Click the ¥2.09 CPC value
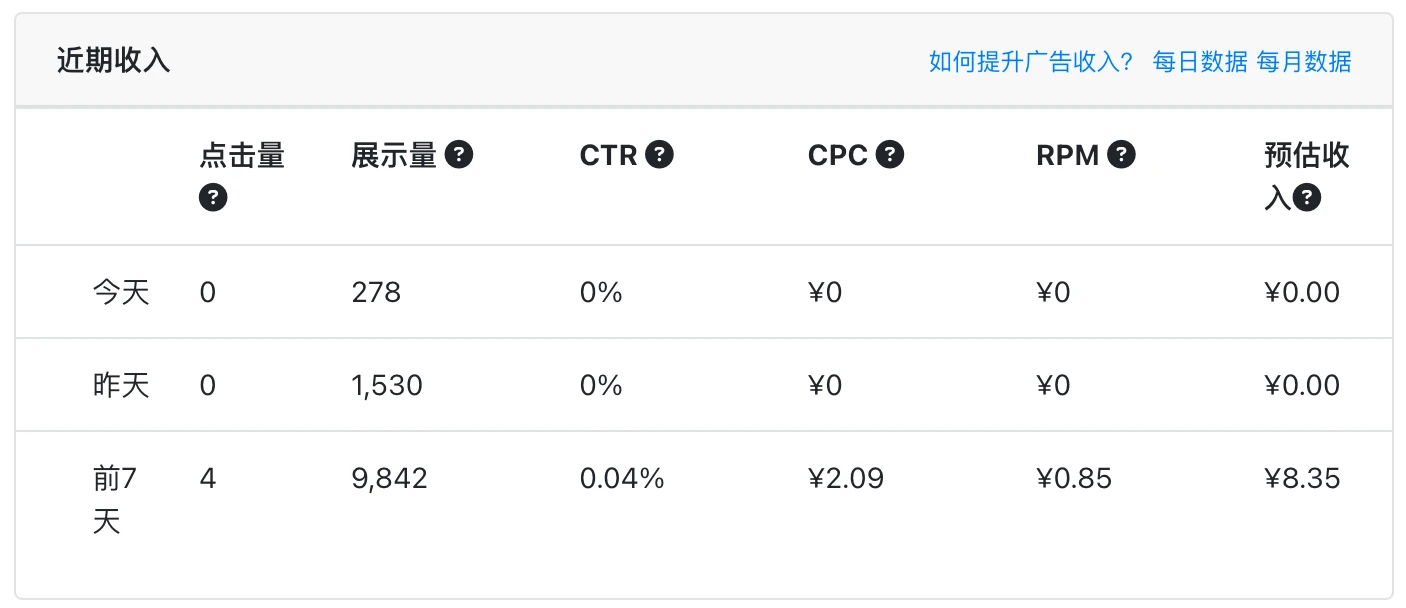 (x=846, y=479)
